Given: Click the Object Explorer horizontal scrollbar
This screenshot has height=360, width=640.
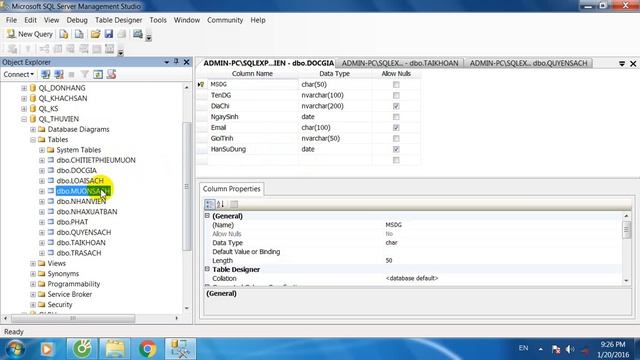Looking at the screenshot, I should [73, 318].
